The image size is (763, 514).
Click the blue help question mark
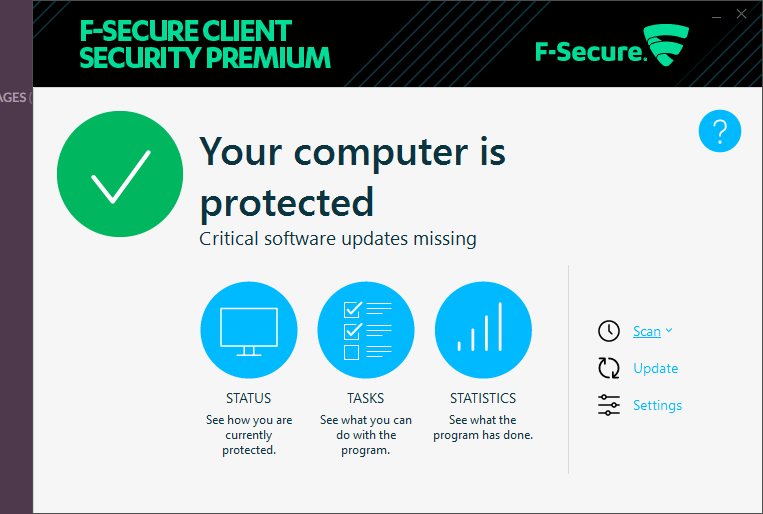click(x=720, y=131)
